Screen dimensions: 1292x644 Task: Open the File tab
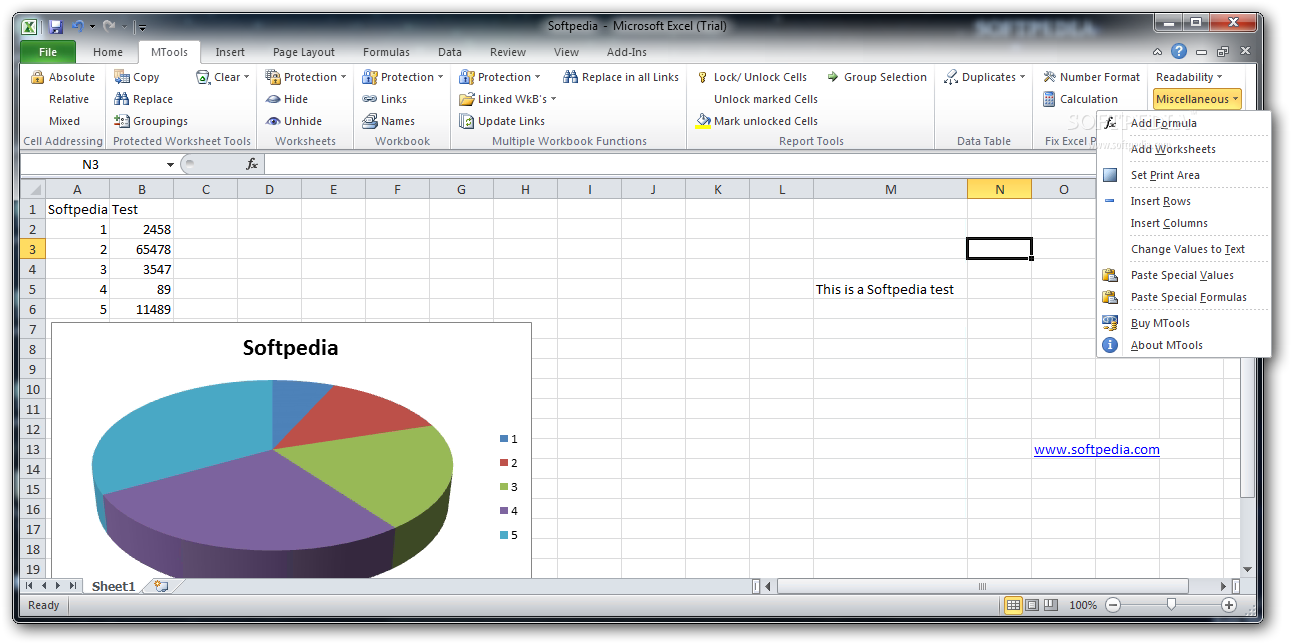48,52
